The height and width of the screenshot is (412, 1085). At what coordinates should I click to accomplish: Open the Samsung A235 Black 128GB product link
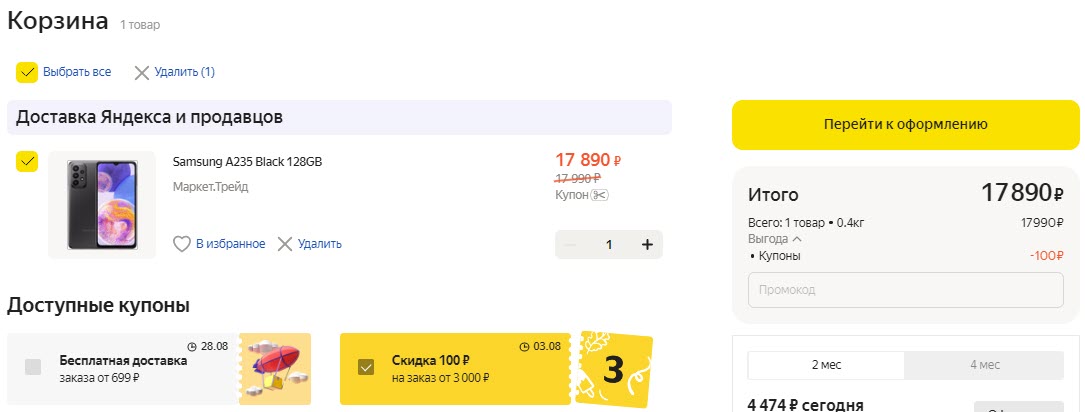tap(247, 162)
